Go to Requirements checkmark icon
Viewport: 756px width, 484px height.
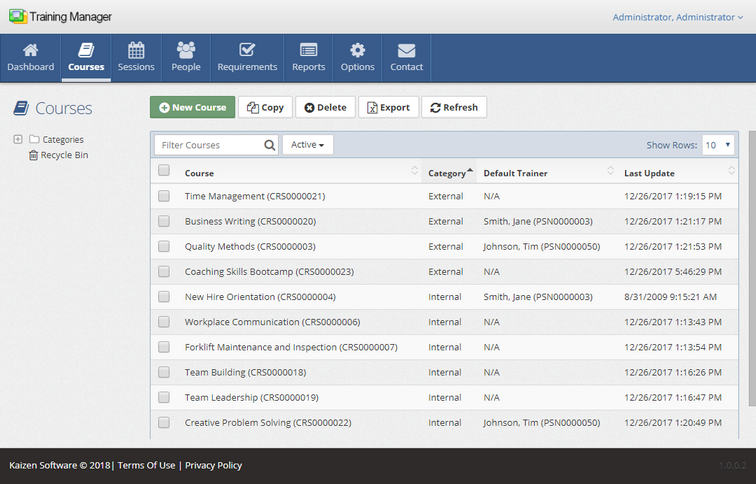click(246, 50)
